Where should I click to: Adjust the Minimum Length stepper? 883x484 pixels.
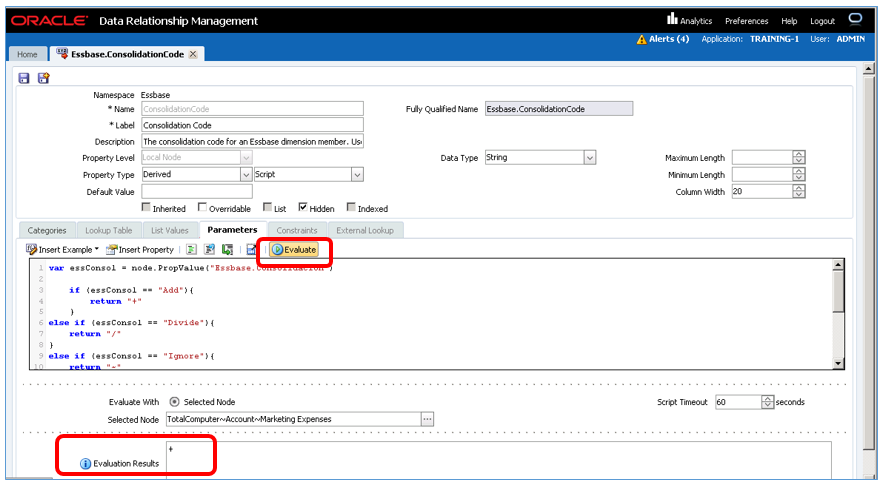tap(799, 175)
